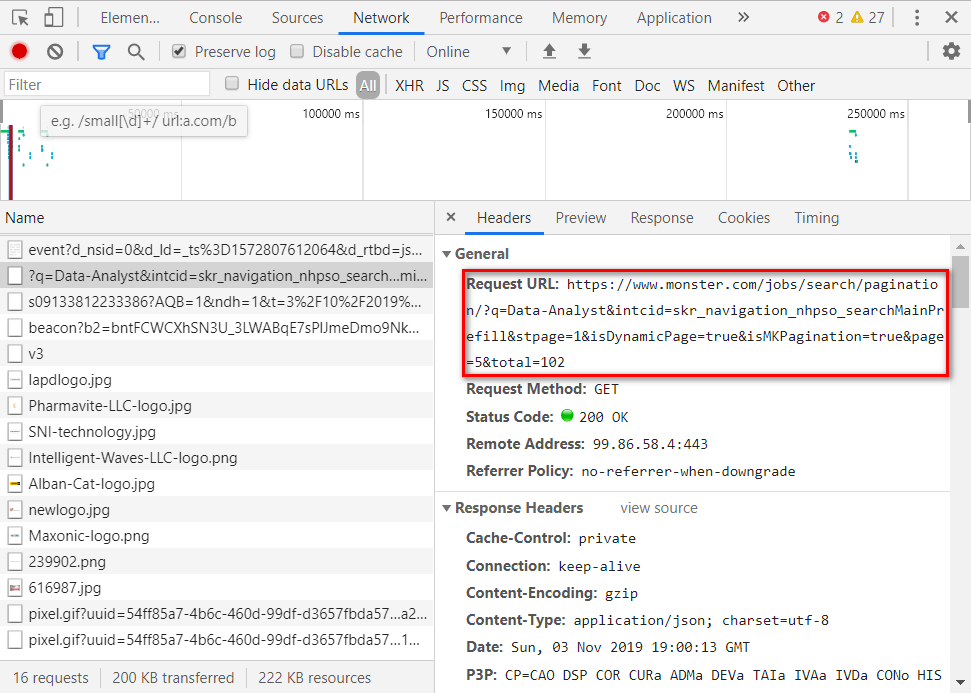Filter requests by CSS type
The image size is (971, 693).
click(474, 85)
